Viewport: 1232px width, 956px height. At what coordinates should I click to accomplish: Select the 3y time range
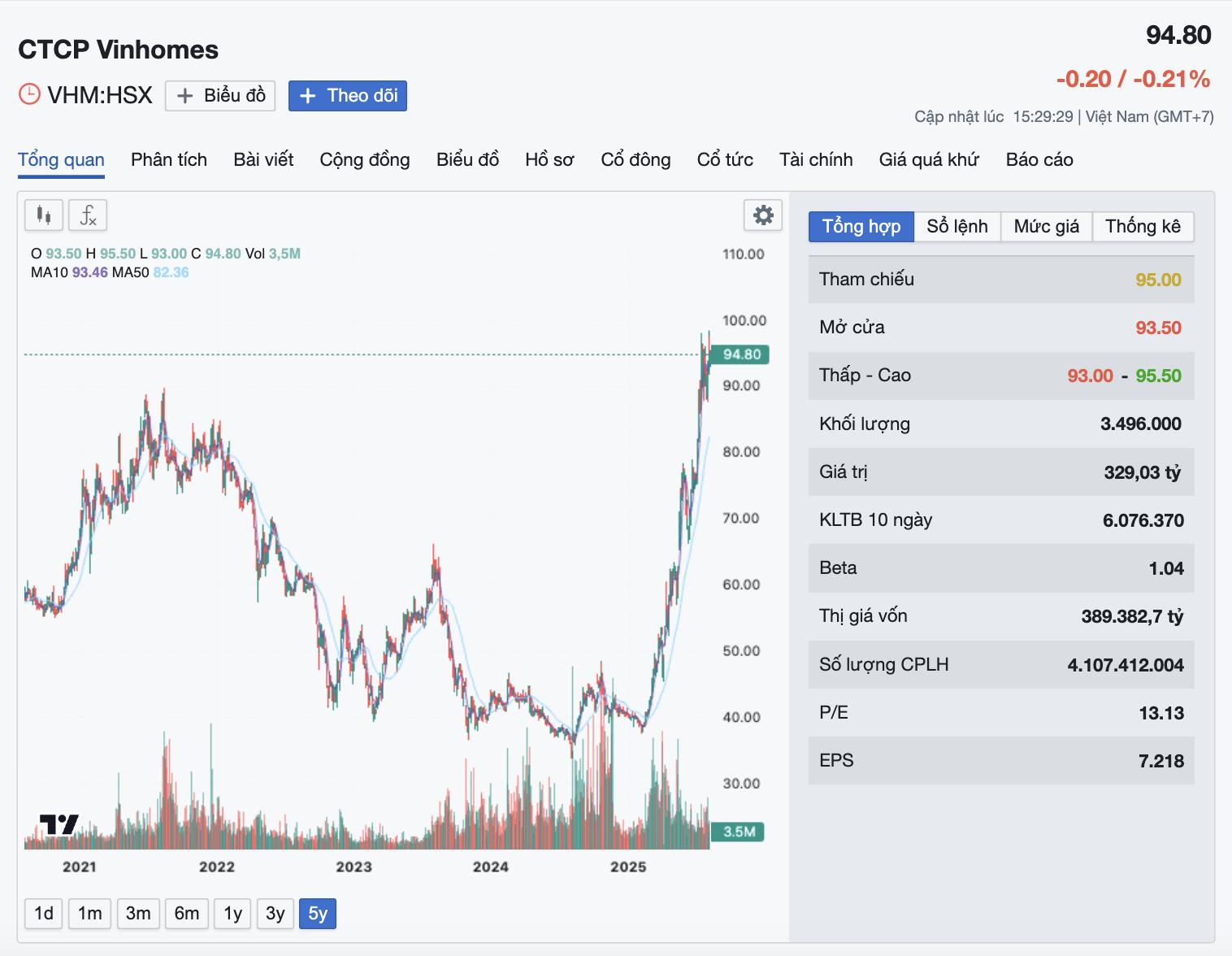[275, 914]
